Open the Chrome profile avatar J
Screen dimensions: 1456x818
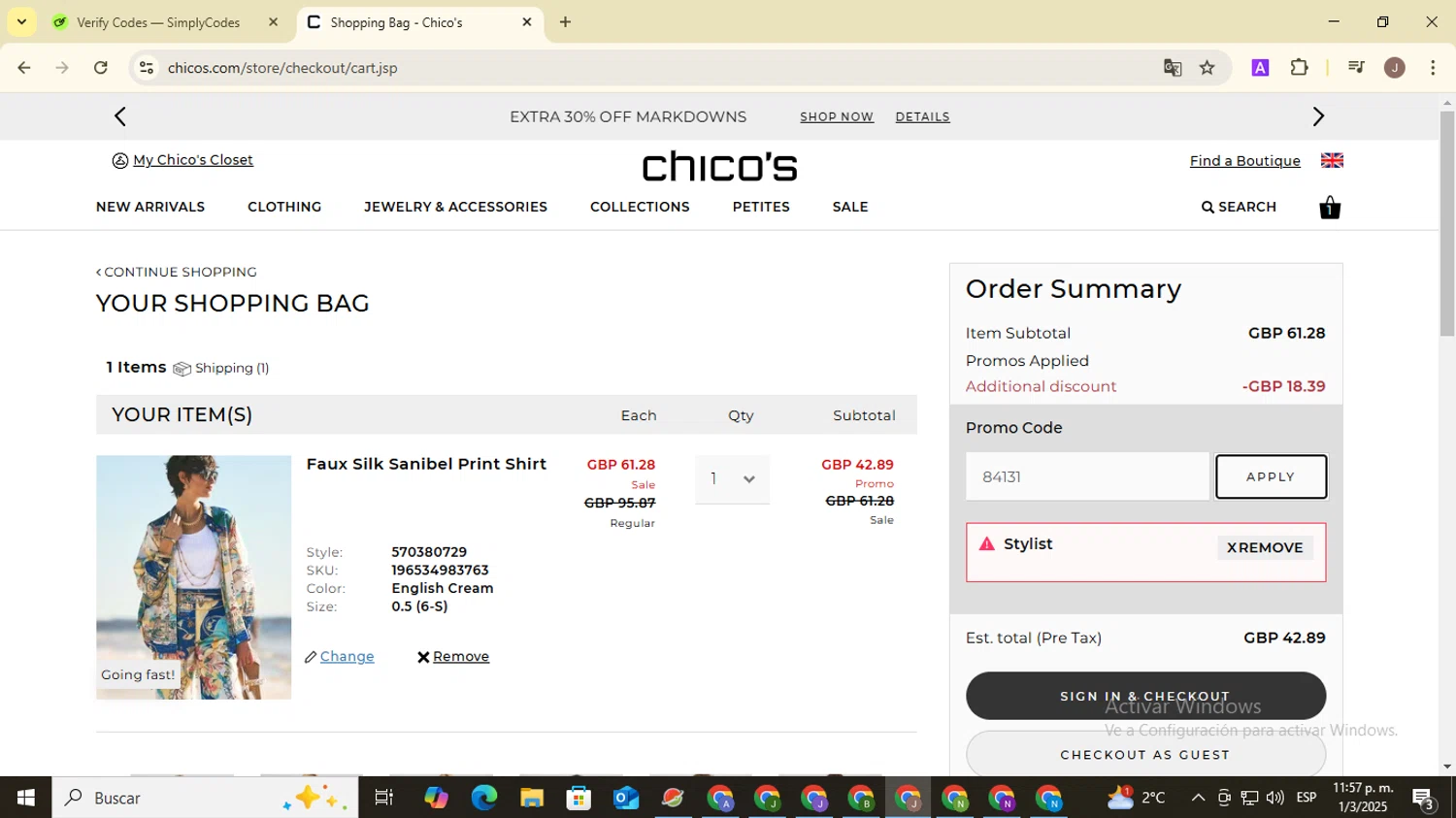1395,68
